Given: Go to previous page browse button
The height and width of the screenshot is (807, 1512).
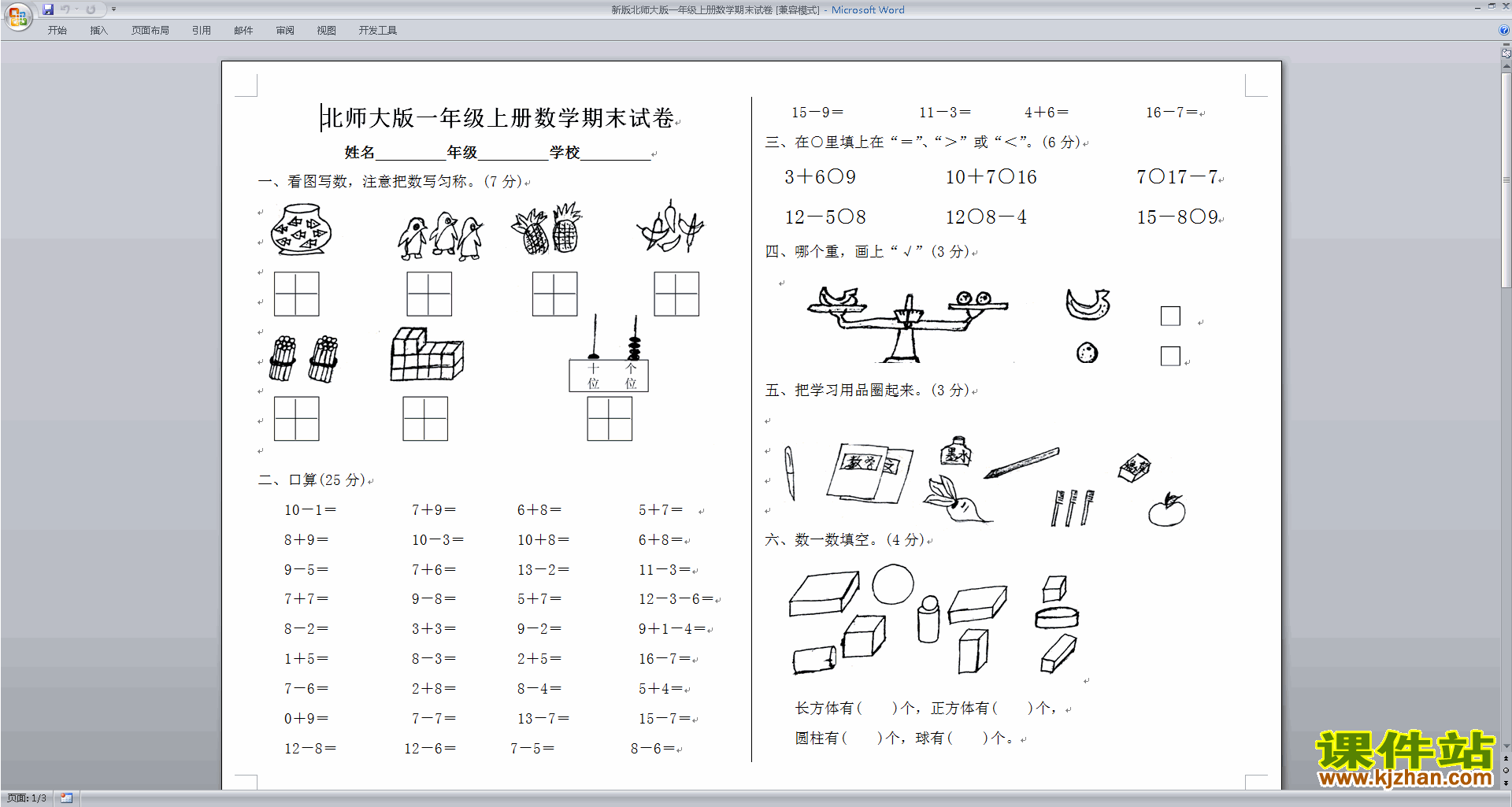Looking at the screenshot, I should (x=1506, y=758).
